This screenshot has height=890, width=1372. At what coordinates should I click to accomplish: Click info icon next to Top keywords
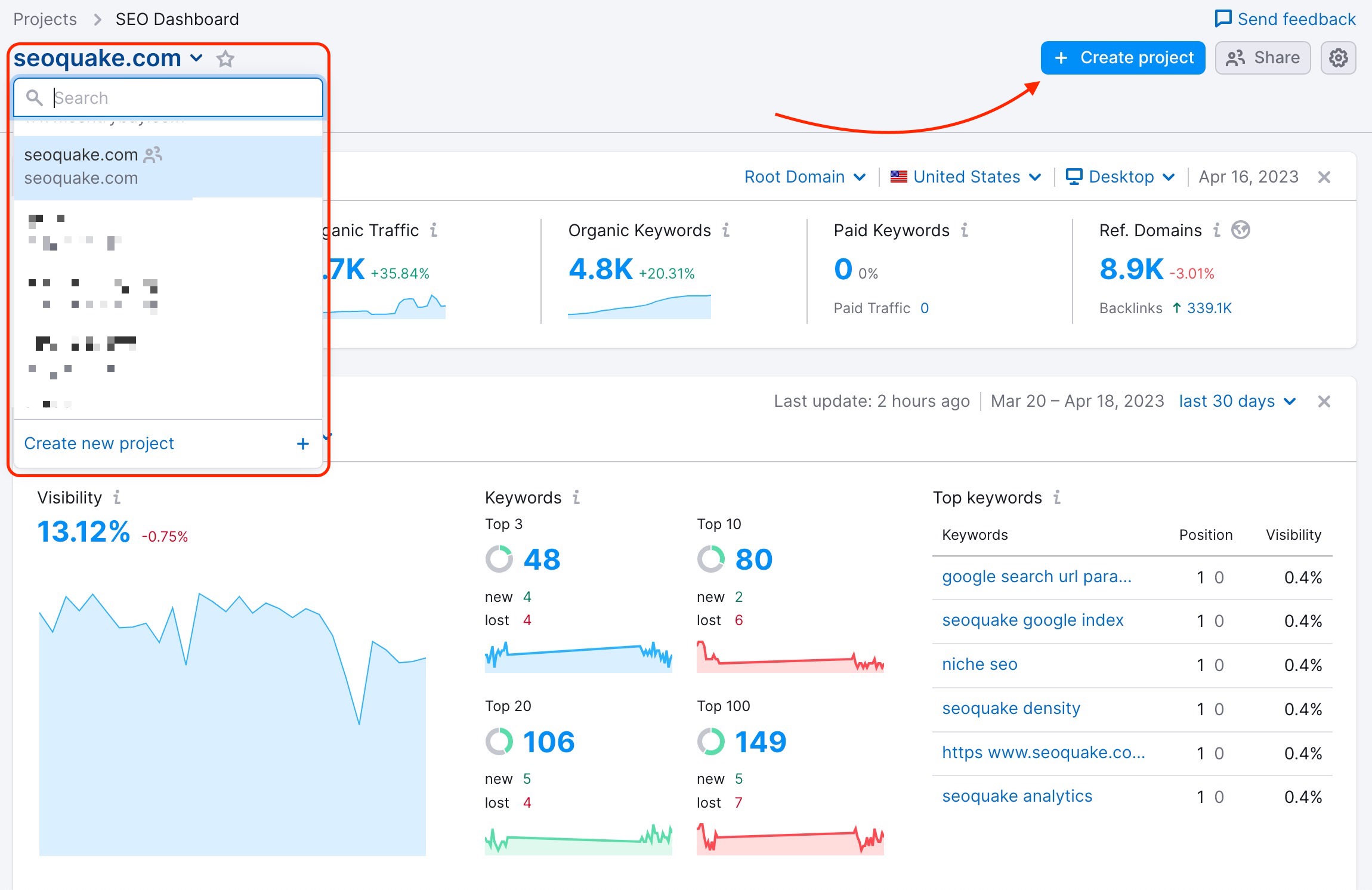click(1057, 497)
